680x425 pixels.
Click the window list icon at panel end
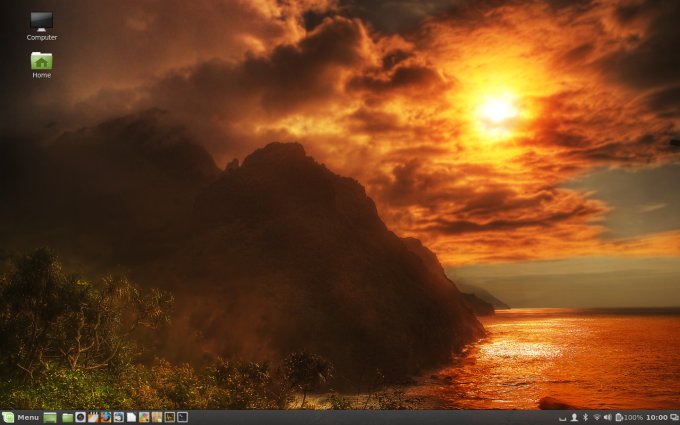[674, 417]
